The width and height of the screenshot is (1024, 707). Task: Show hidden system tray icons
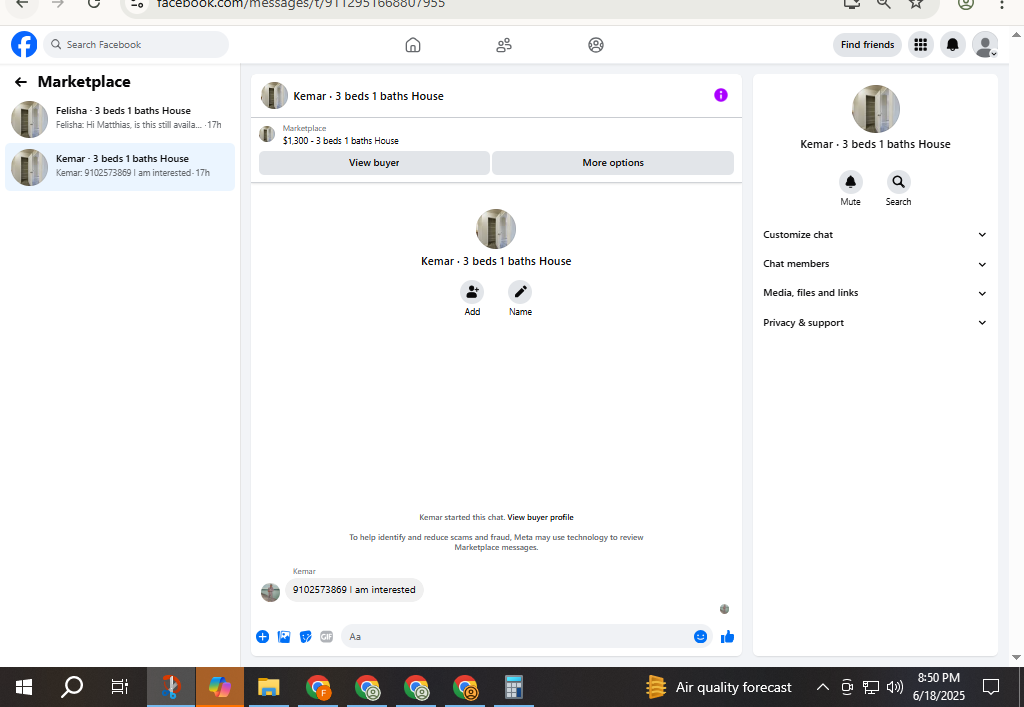click(823, 687)
